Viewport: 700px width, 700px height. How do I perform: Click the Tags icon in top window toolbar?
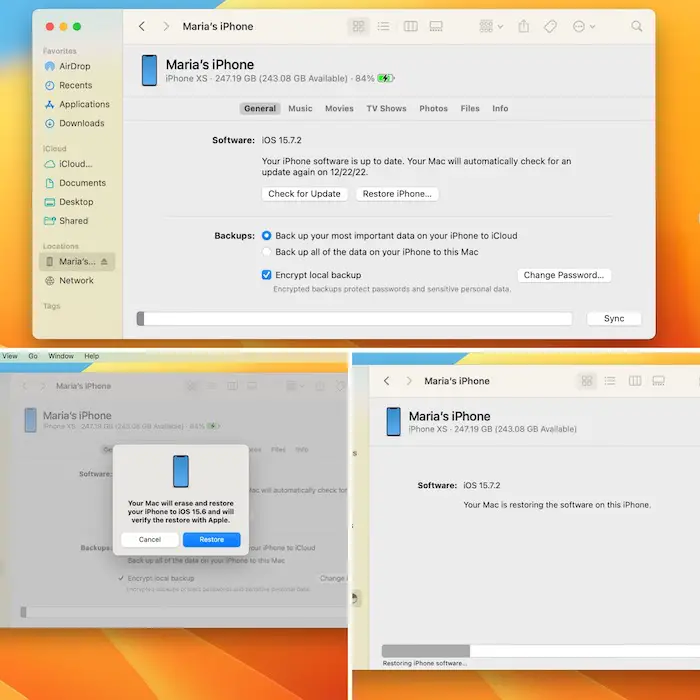click(550, 27)
